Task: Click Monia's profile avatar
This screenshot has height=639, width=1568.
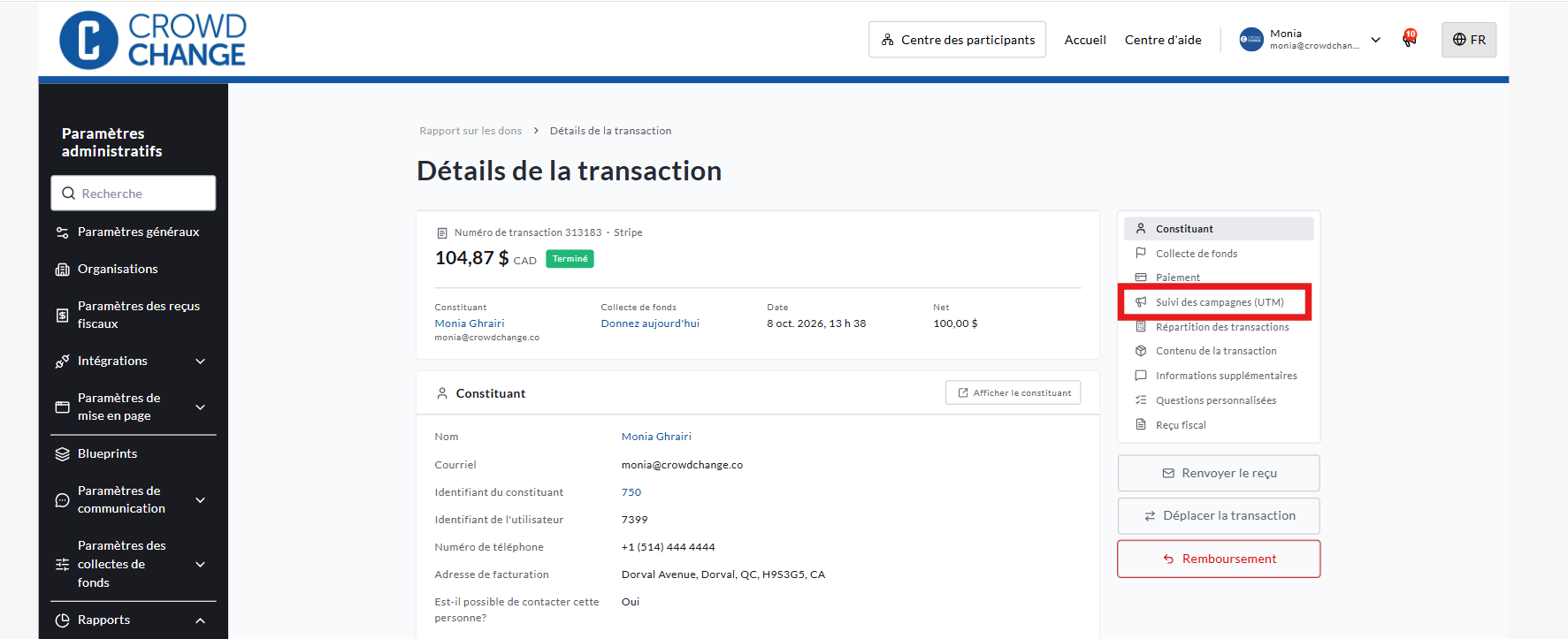Action: pos(1251,40)
